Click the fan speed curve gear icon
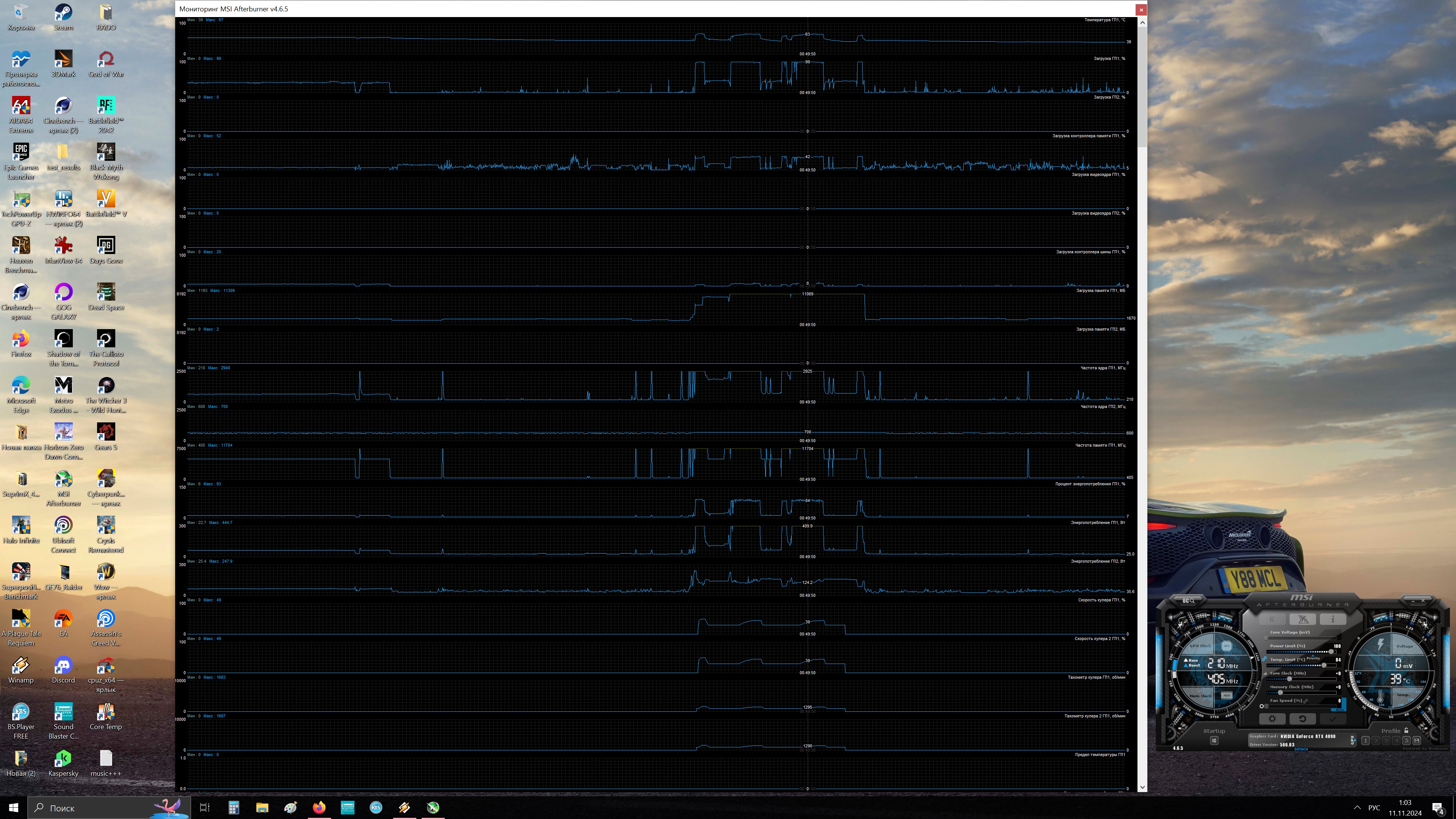This screenshot has width=1456, height=819. coord(1261,706)
